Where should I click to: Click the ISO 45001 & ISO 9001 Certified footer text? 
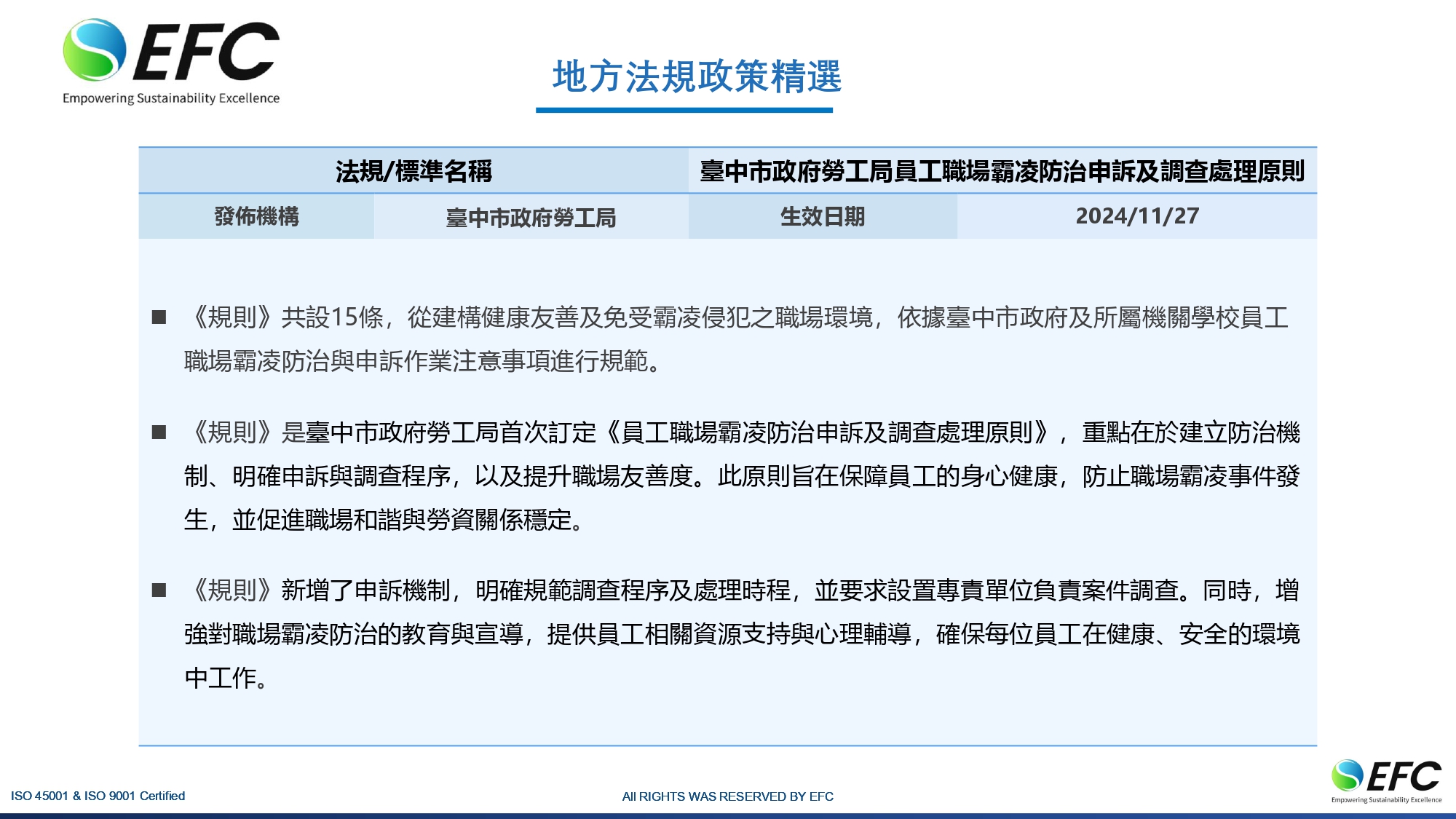pyautogui.click(x=98, y=796)
